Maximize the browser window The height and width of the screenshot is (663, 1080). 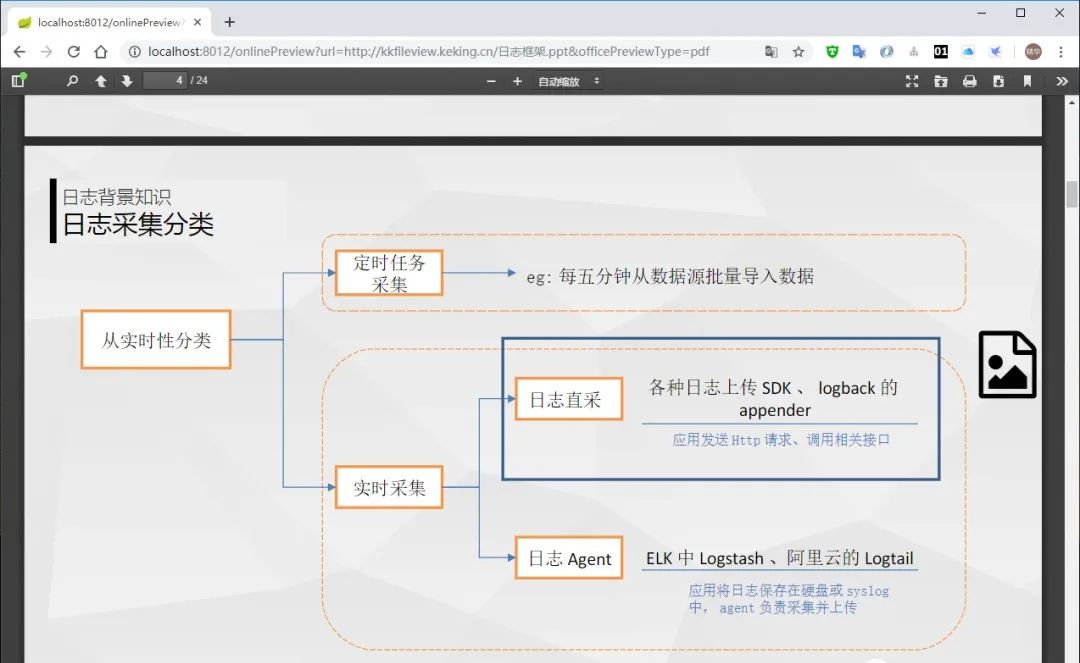pyautogui.click(x=1021, y=13)
